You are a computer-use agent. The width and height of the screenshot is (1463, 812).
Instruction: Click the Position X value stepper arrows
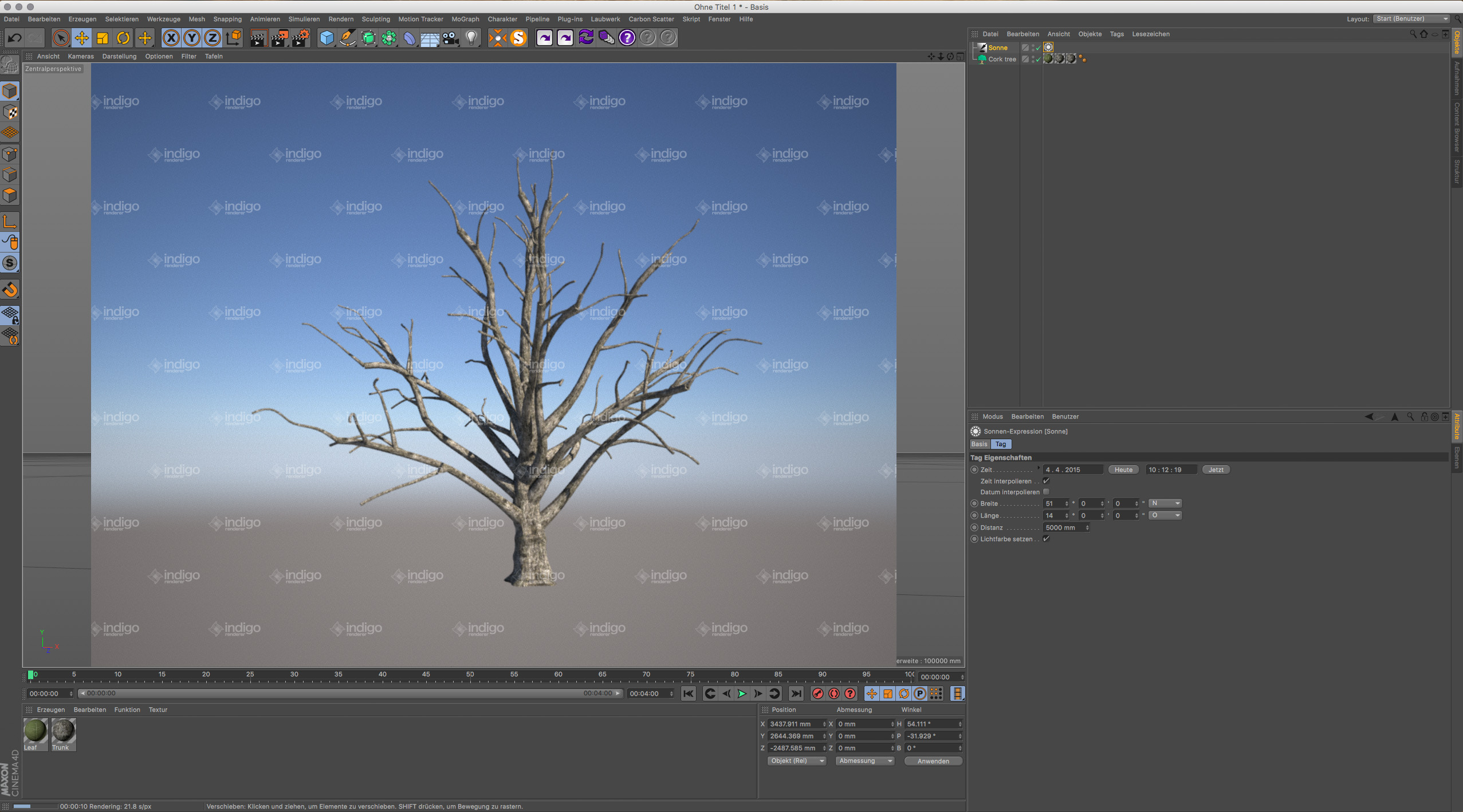(824, 724)
